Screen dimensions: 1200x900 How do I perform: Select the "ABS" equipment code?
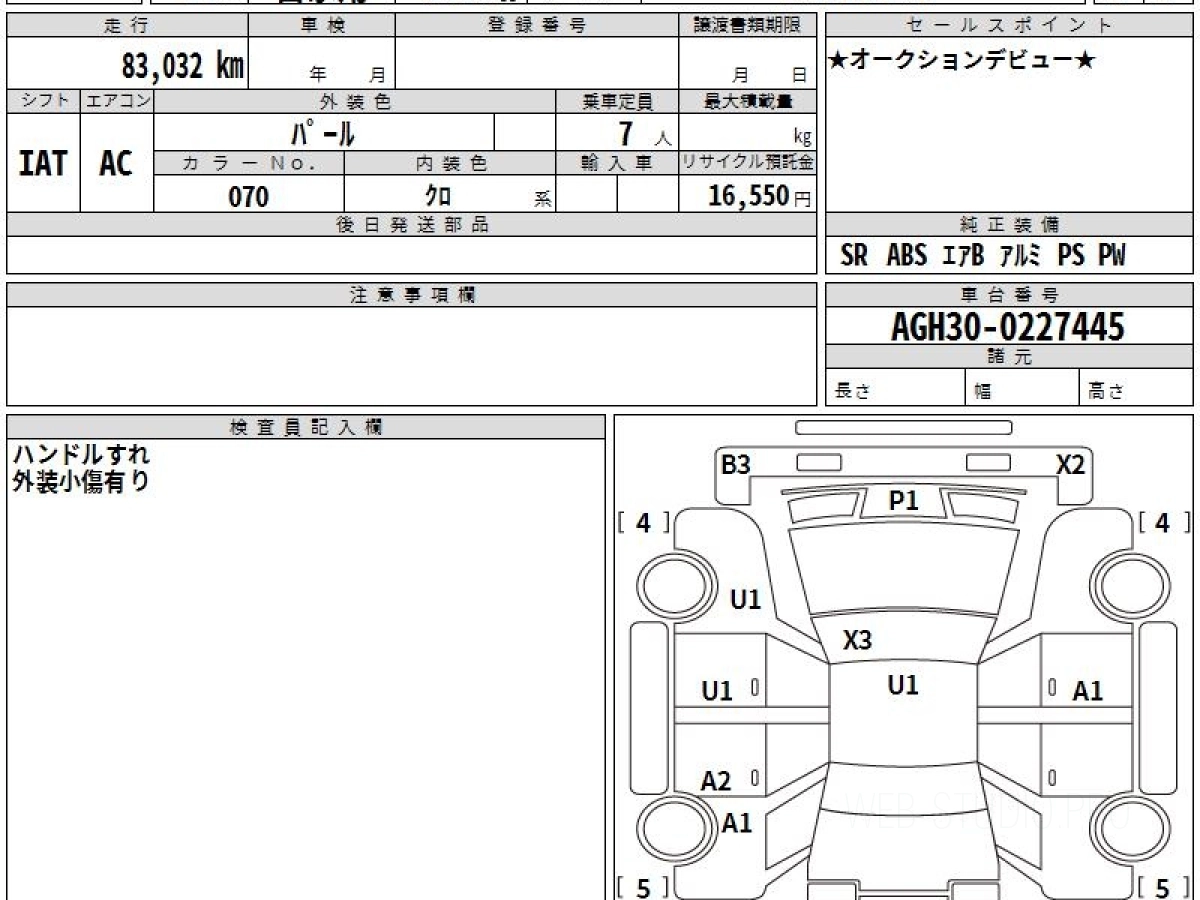906,256
